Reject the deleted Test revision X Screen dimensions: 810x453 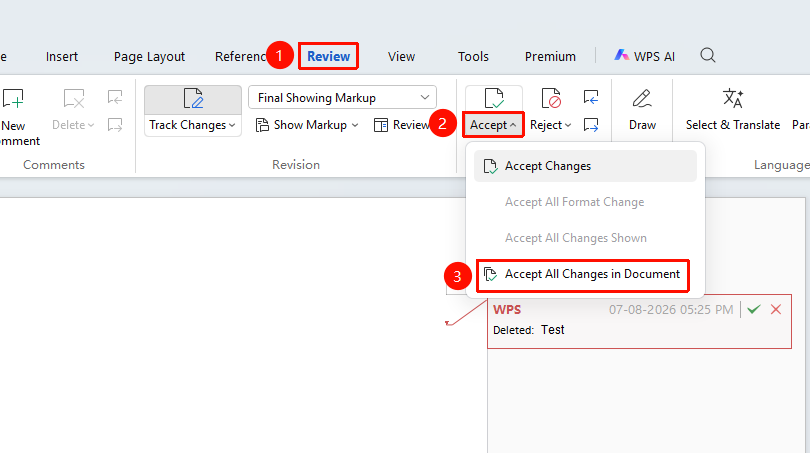point(776,309)
